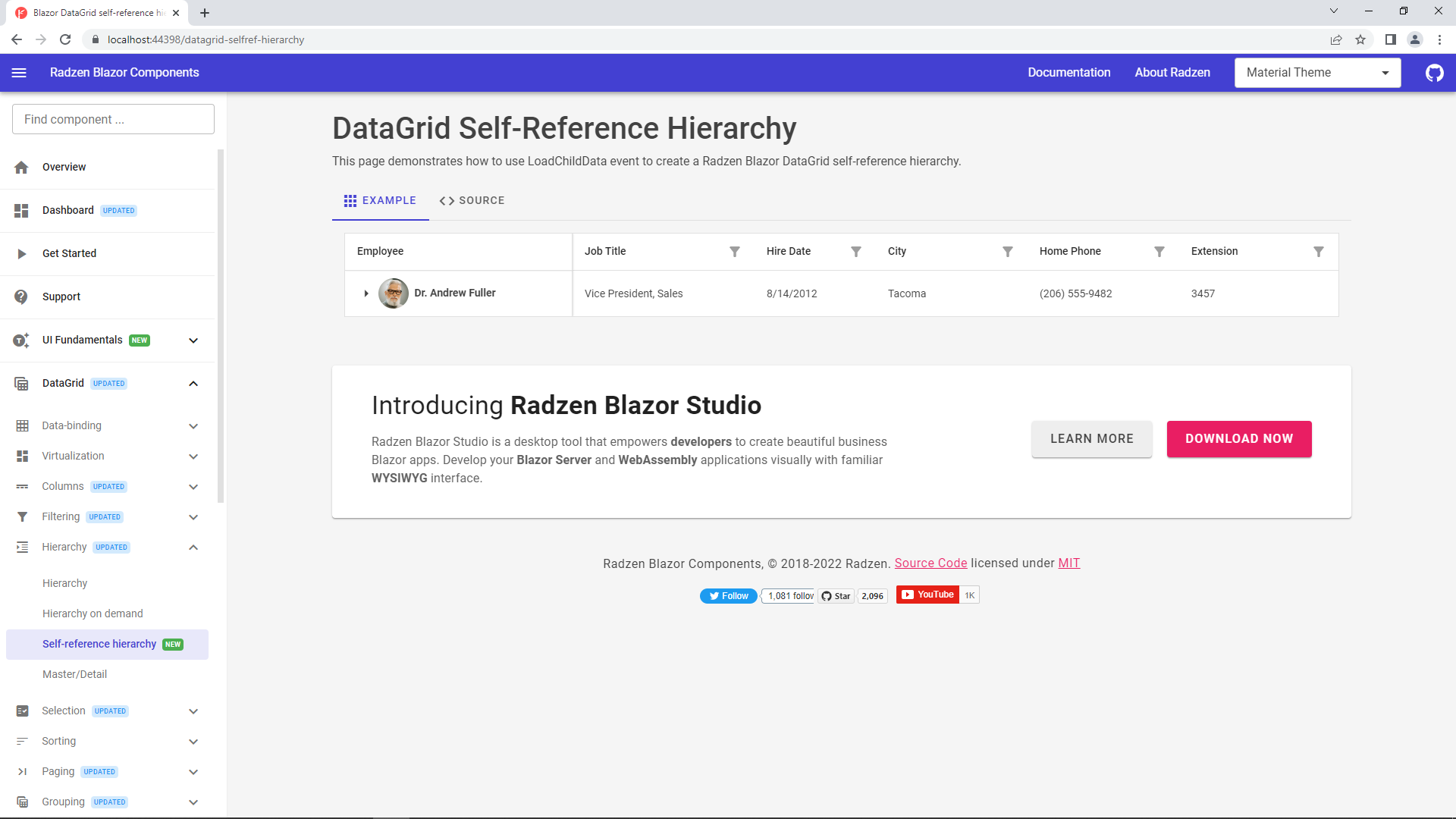
Task: Click the Virtualization icon
Action: (23, 457)
